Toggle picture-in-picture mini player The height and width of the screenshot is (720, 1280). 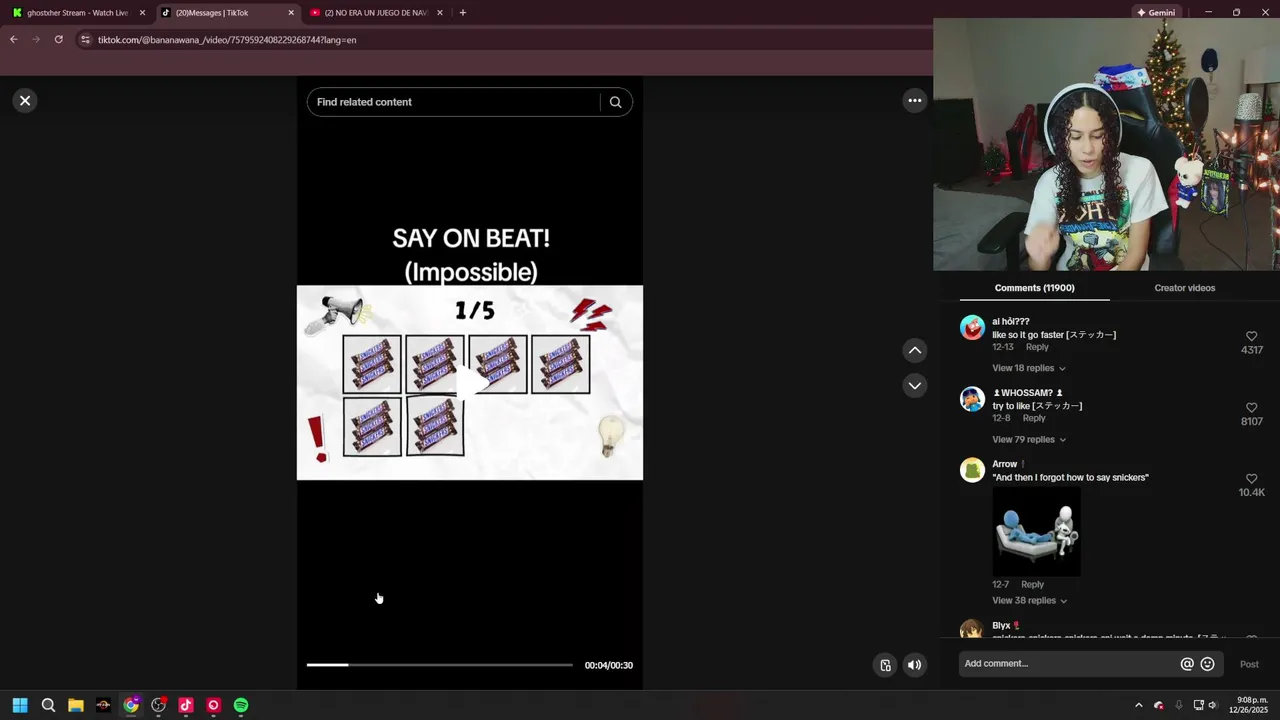pos(885,665)
